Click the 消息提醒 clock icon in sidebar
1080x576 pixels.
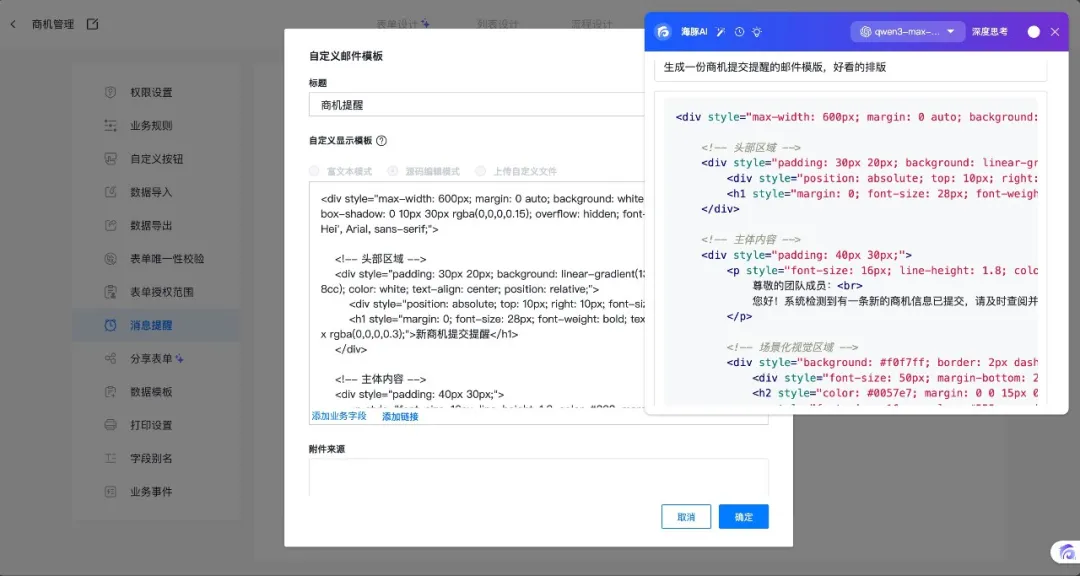click(x=110, y=325)
